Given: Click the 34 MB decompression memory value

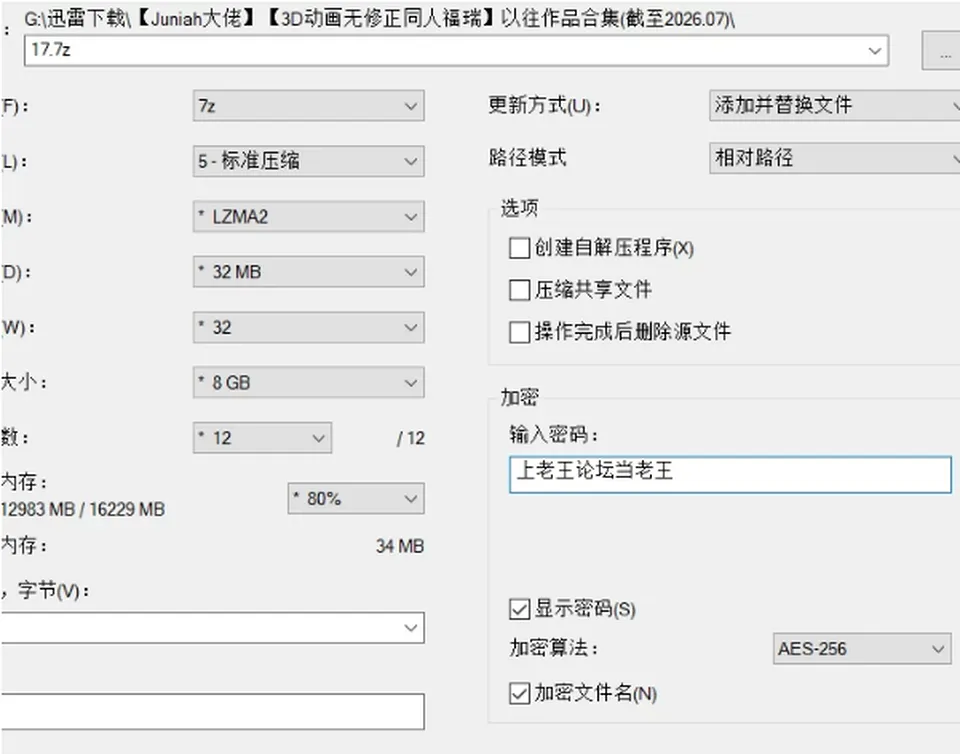Looking at the screenshot, I should click(x=400, y=546).
